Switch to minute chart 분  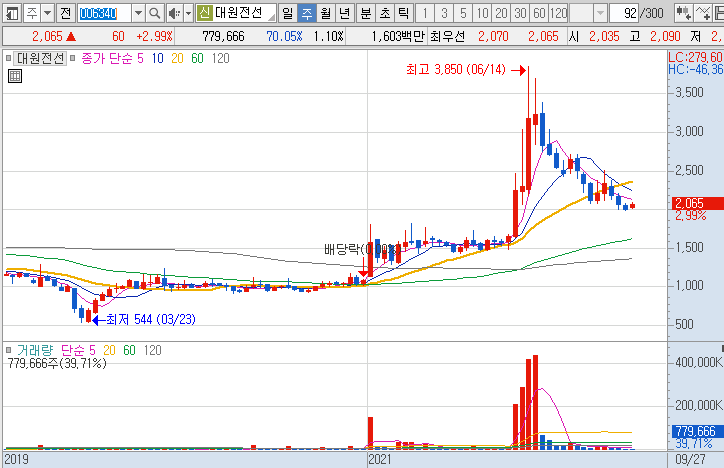(366, 13)
